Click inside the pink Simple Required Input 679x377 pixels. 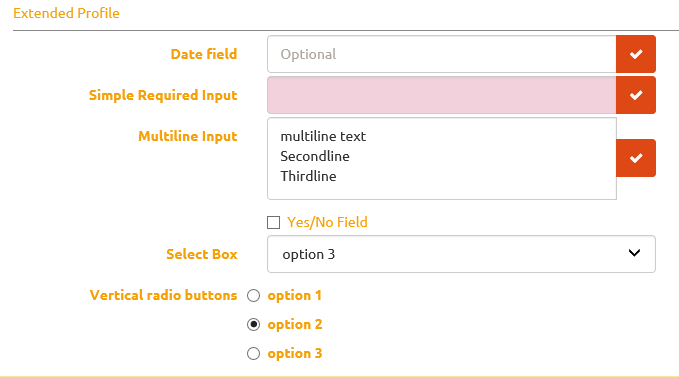coord(442,95)
